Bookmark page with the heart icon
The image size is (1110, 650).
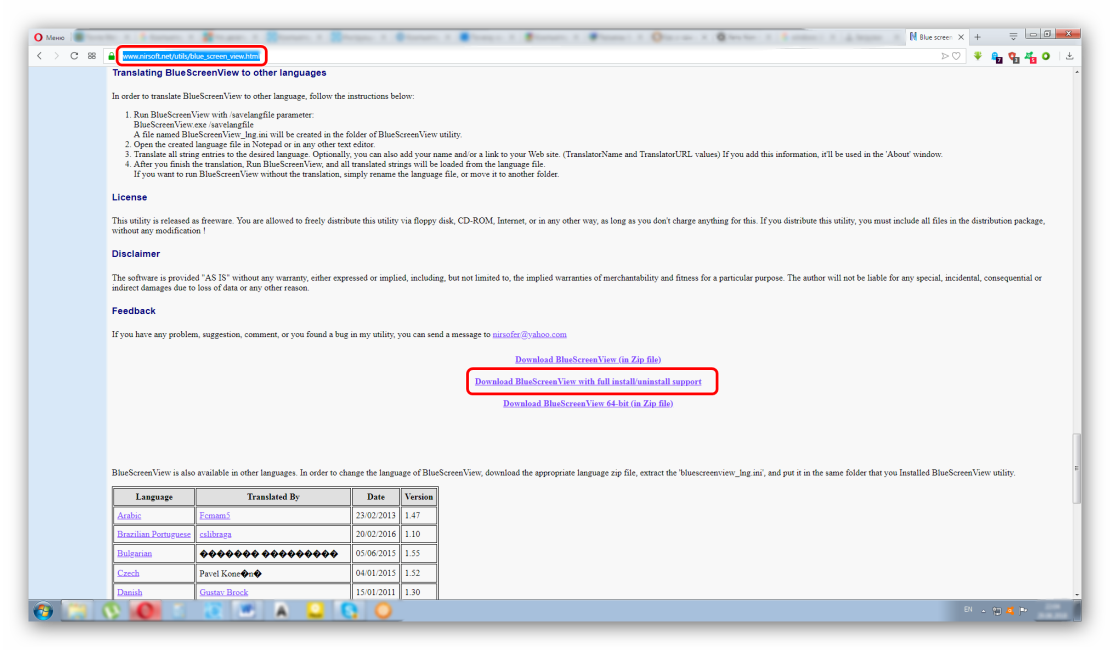[x=956, y=56]
